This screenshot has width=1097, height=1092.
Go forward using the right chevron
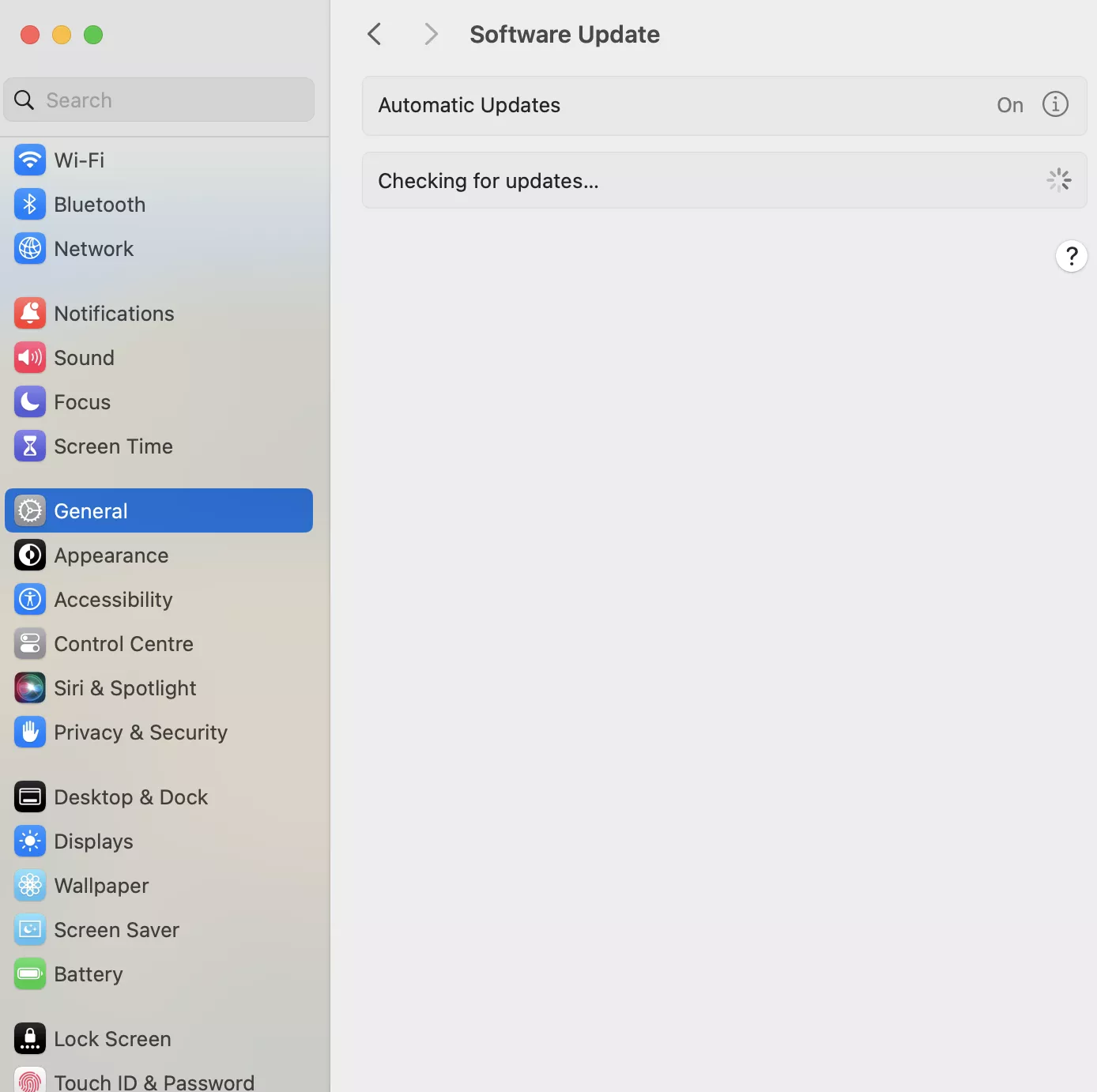click(430, 34)
